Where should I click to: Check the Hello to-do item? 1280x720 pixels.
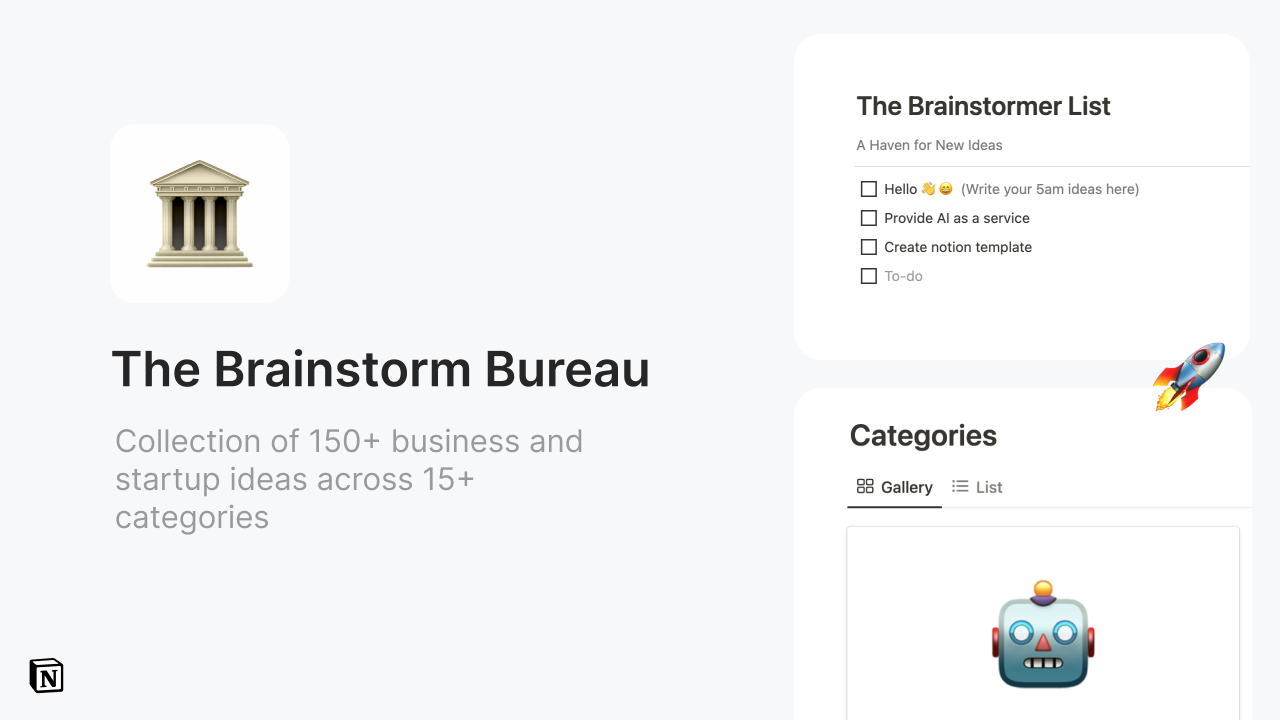[868, 188]
